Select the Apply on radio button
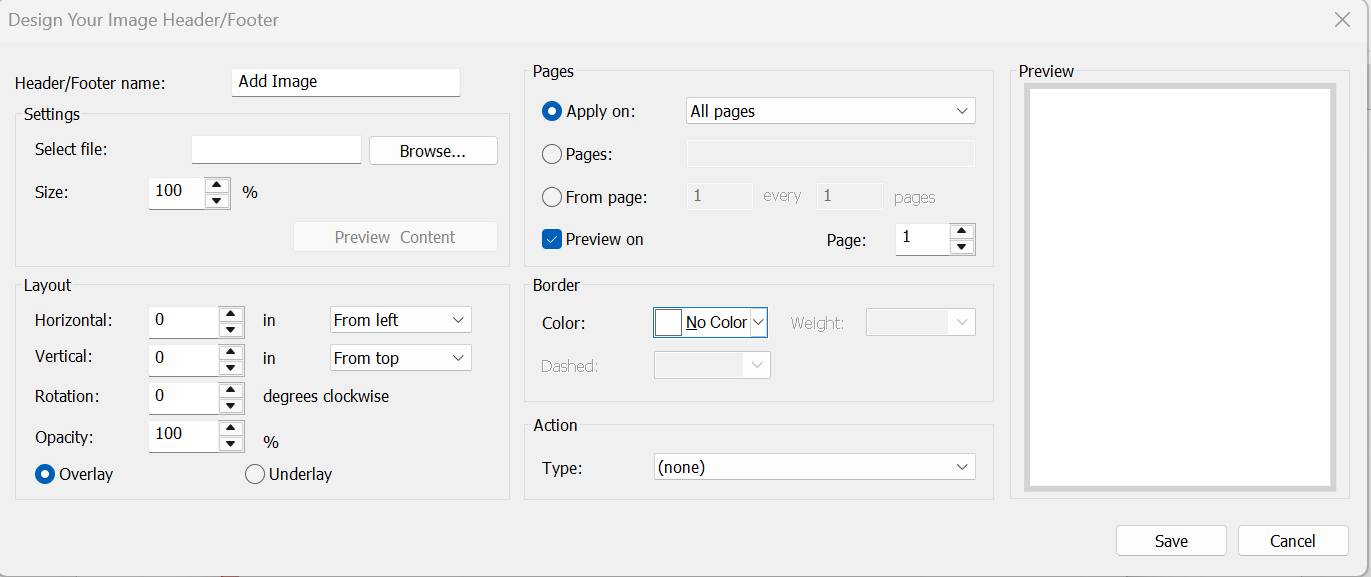The image size is (1371, 577). pos(552,111)
